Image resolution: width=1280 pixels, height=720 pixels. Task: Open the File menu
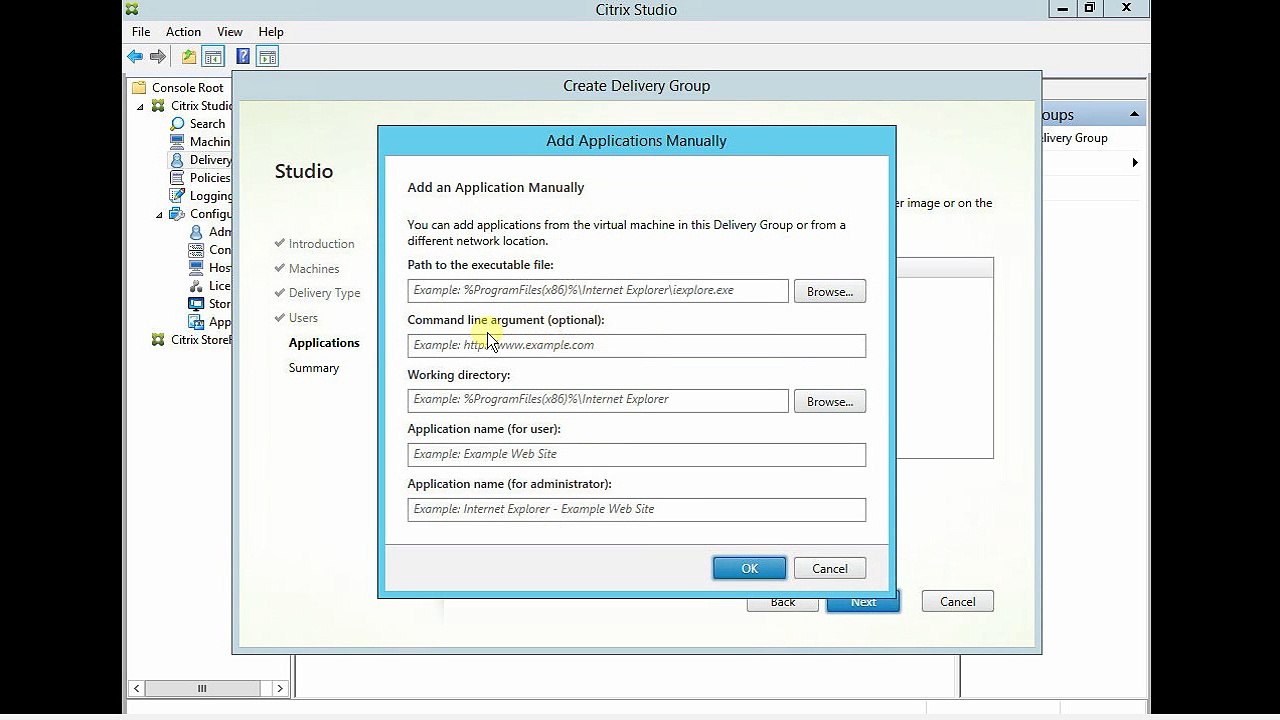pyautogui.click(x=141, y=32)
